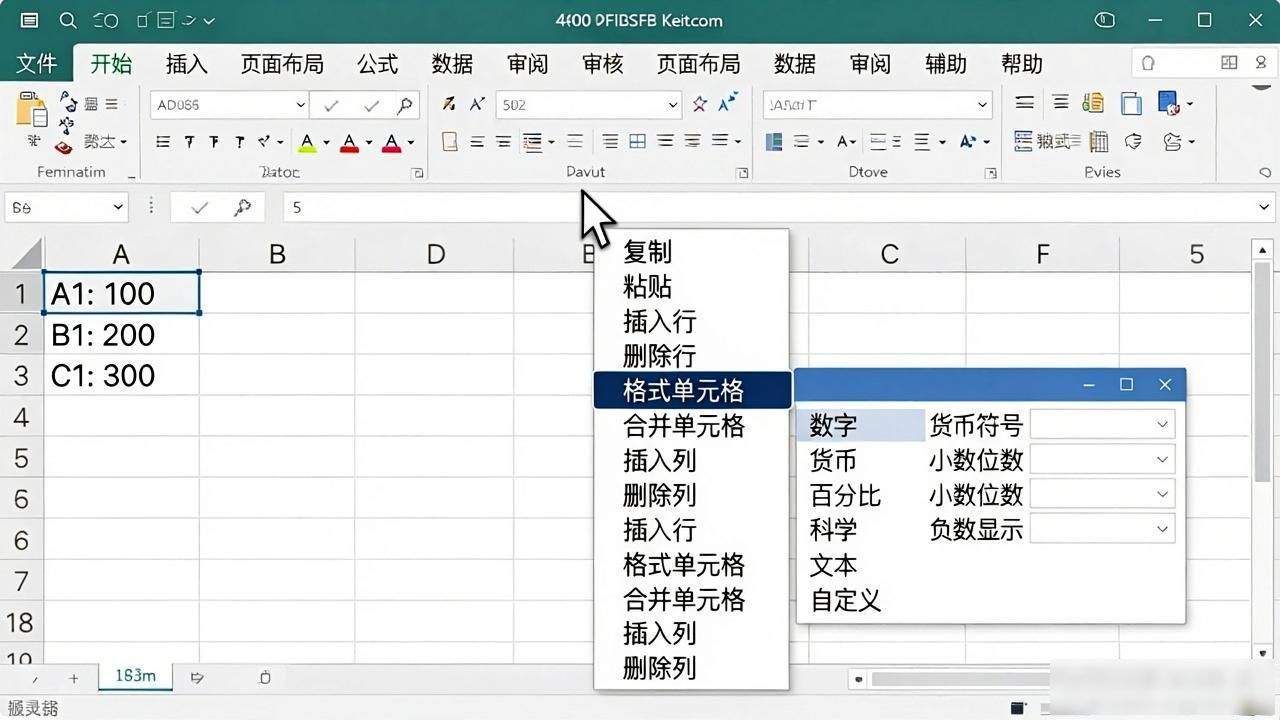Apply yellow-underlined A highlight color
The image size is (1280, 720).
307,143
